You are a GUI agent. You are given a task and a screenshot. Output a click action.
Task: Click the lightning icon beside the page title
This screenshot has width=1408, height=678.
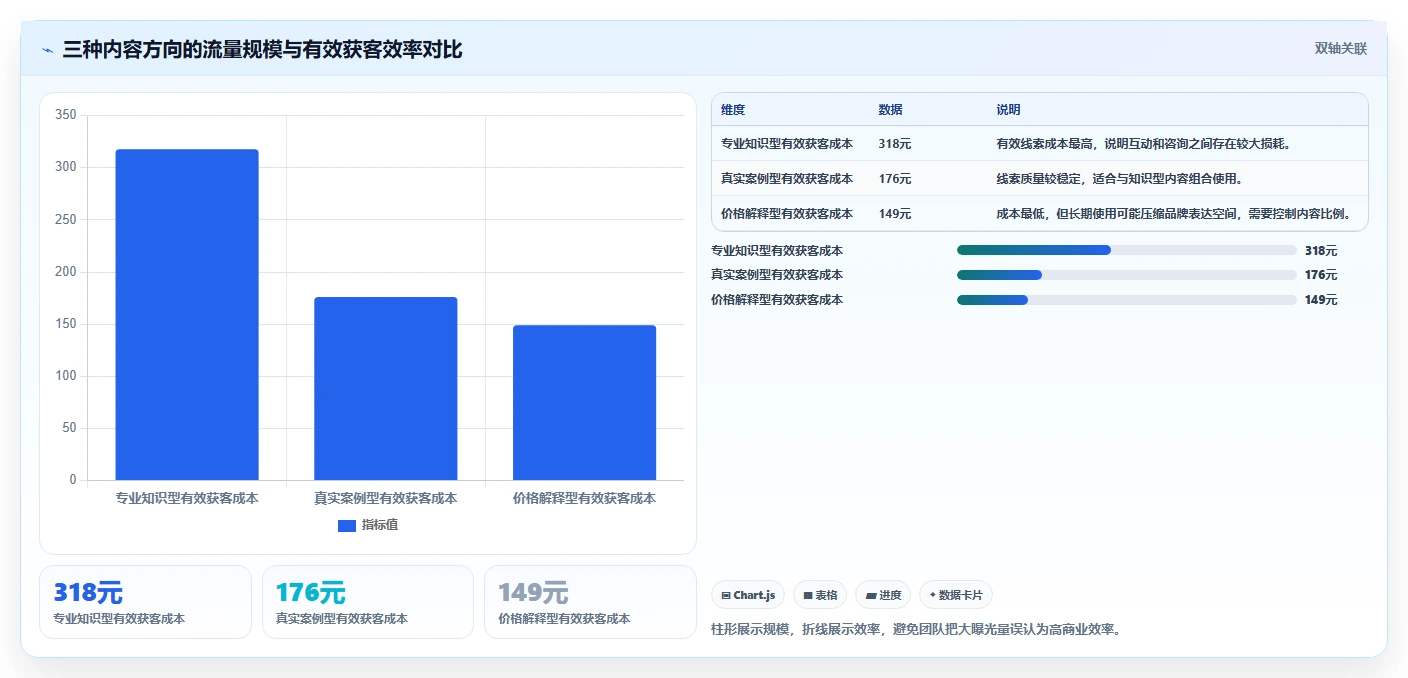click(x=47, y=50)
